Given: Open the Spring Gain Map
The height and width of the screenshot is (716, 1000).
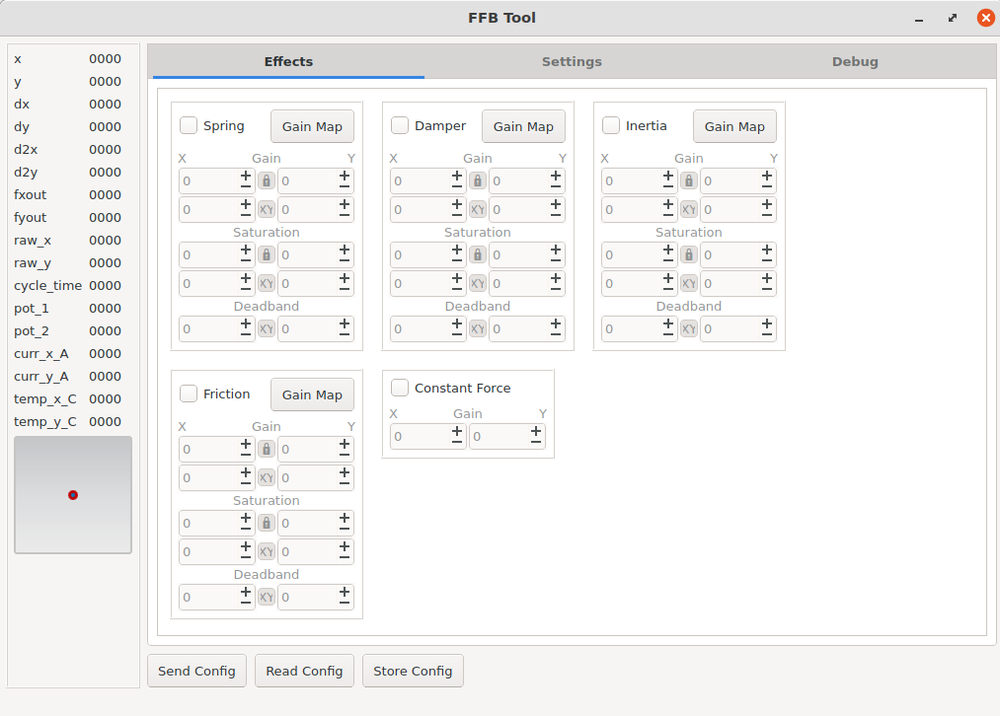Looking at the screenshot, I should [x=312, y=126].
